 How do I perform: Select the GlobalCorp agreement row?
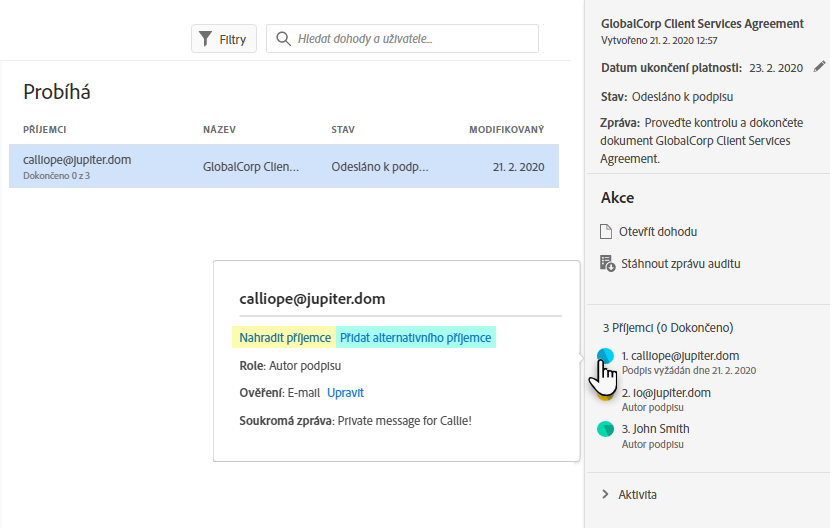point(283,167)
